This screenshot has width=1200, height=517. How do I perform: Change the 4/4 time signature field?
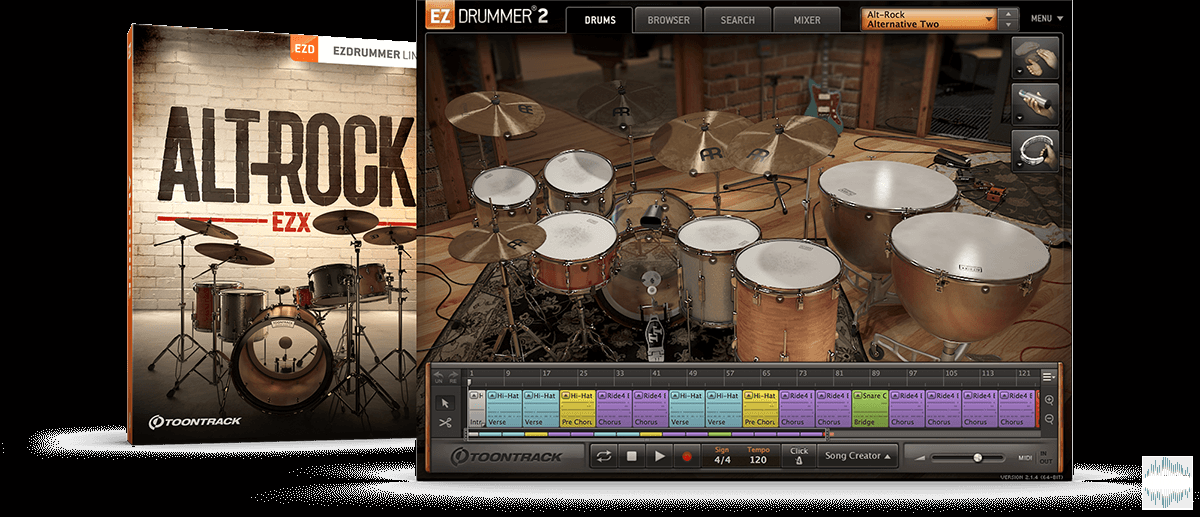(x=722, y=456)
